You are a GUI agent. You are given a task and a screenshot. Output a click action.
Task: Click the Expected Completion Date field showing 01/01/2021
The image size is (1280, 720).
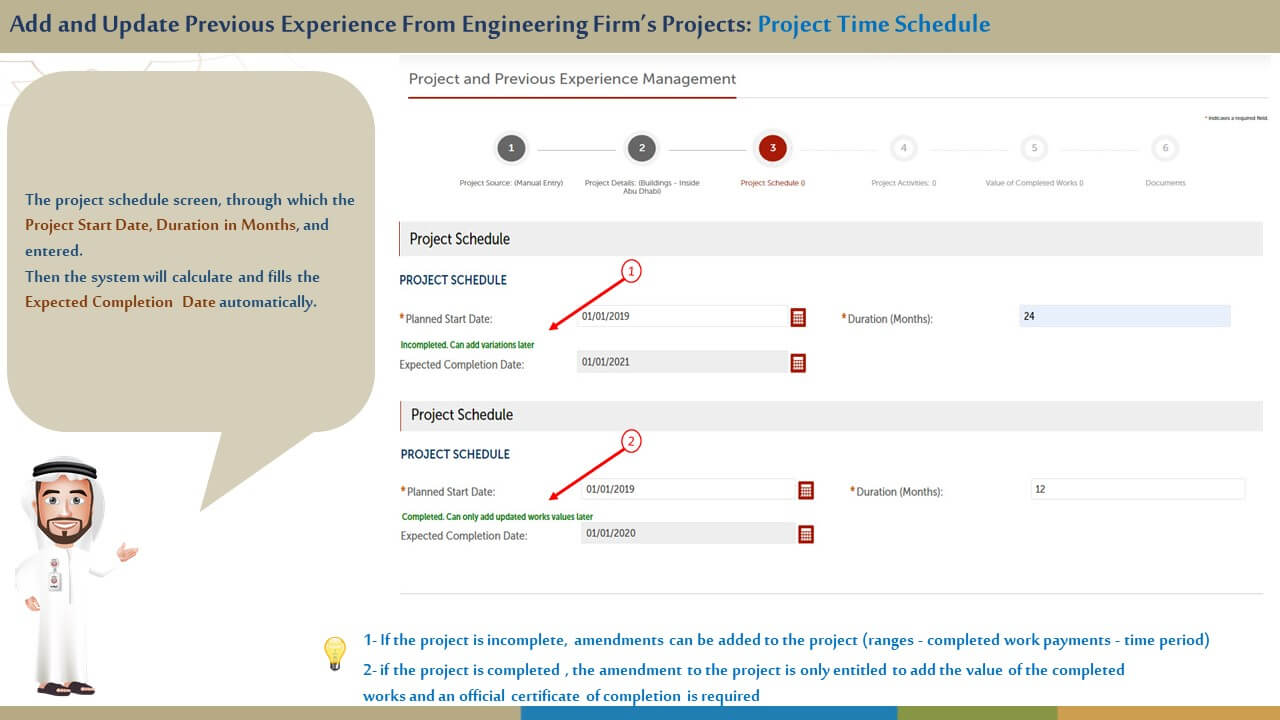(x=682, y=362)
